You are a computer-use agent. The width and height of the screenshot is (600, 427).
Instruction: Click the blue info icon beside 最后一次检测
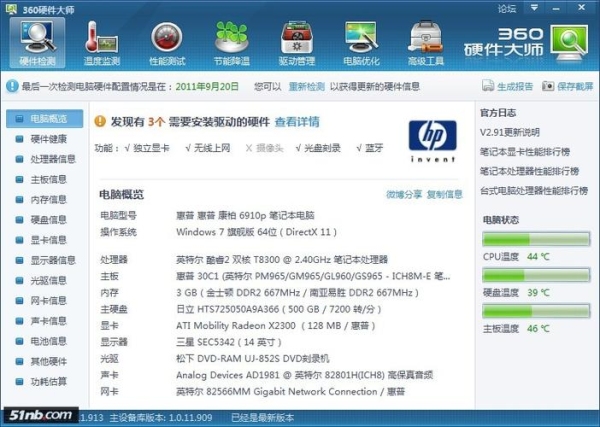[12, 86]
